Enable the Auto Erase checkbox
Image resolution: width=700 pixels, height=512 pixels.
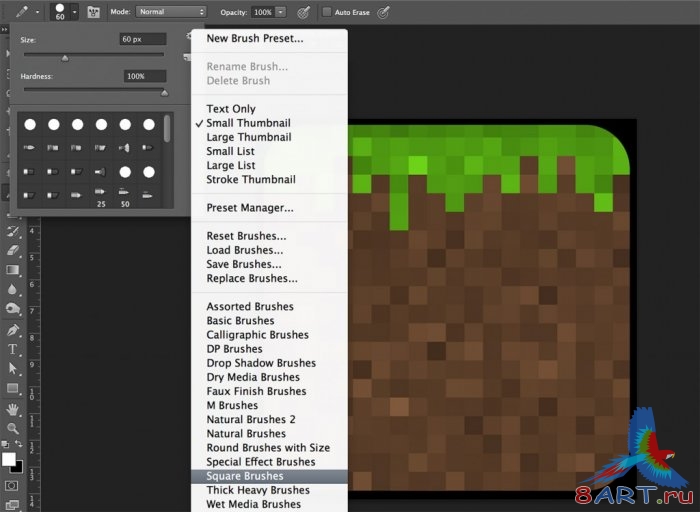pos(327,12)
